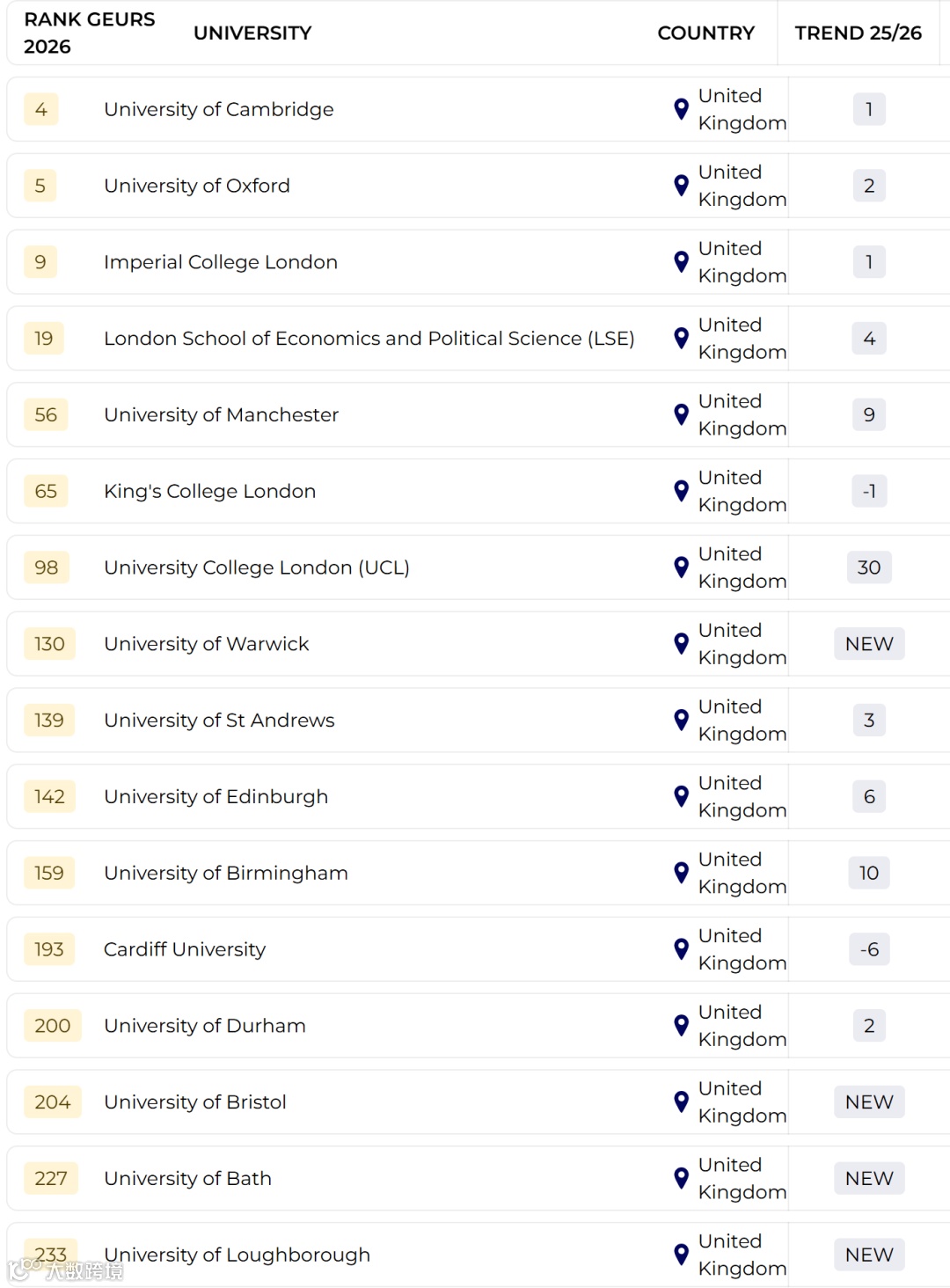
Task: Click the map pin in Imperial College London row
Action: coord(681,262)
